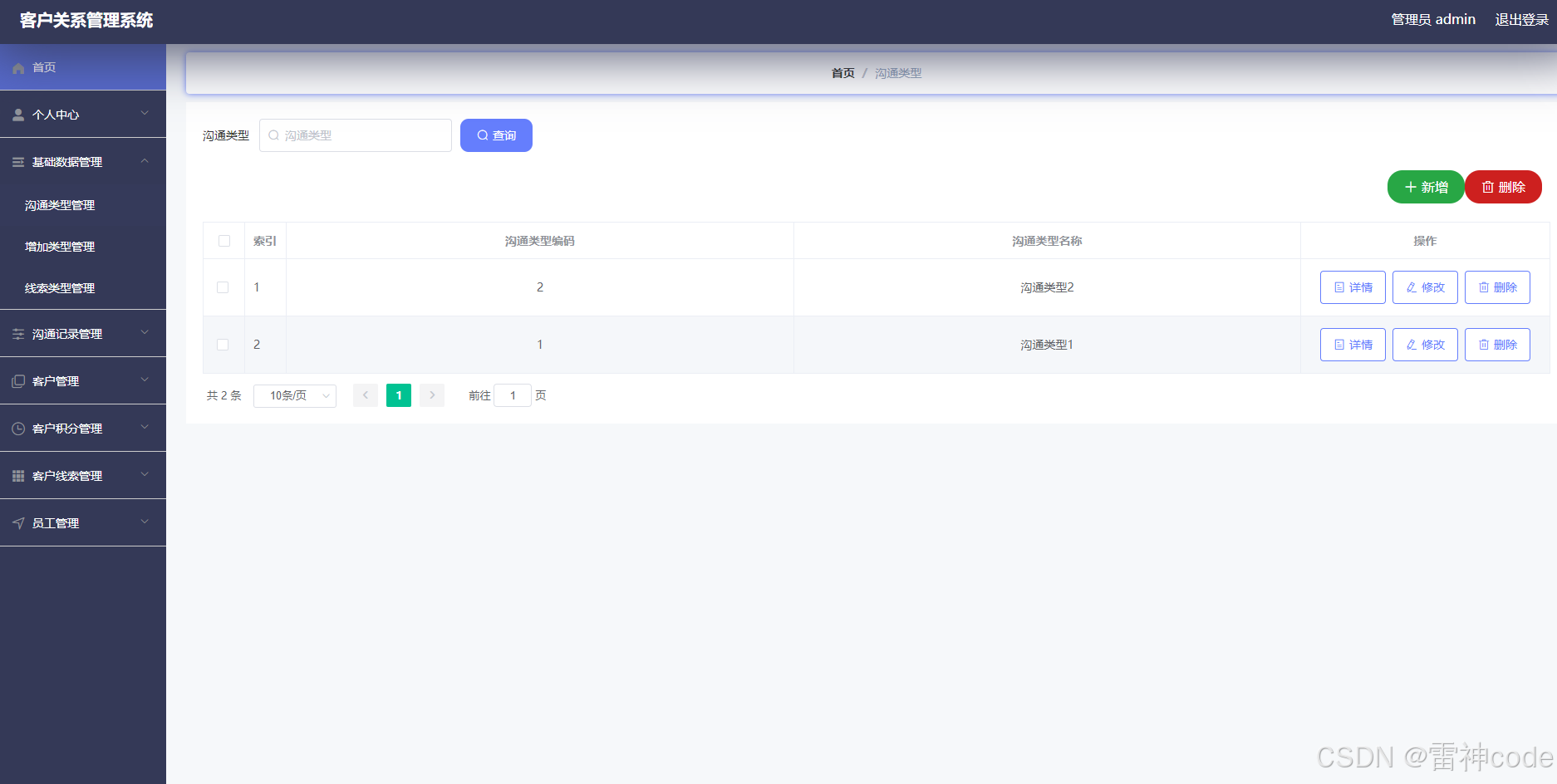Click the 前往 page number input field
The width and height of the screenshot is (1557, 784).
coord(513,395)
